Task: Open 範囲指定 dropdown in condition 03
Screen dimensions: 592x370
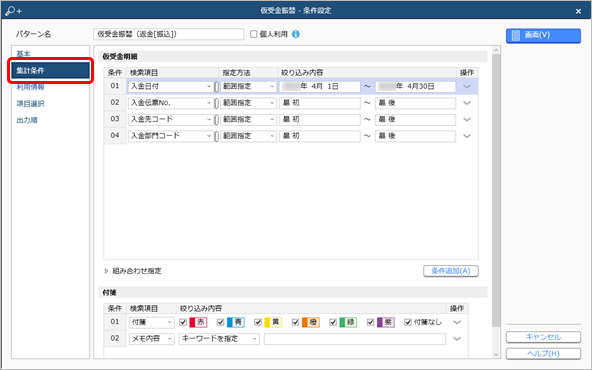Action: (248, 119)
